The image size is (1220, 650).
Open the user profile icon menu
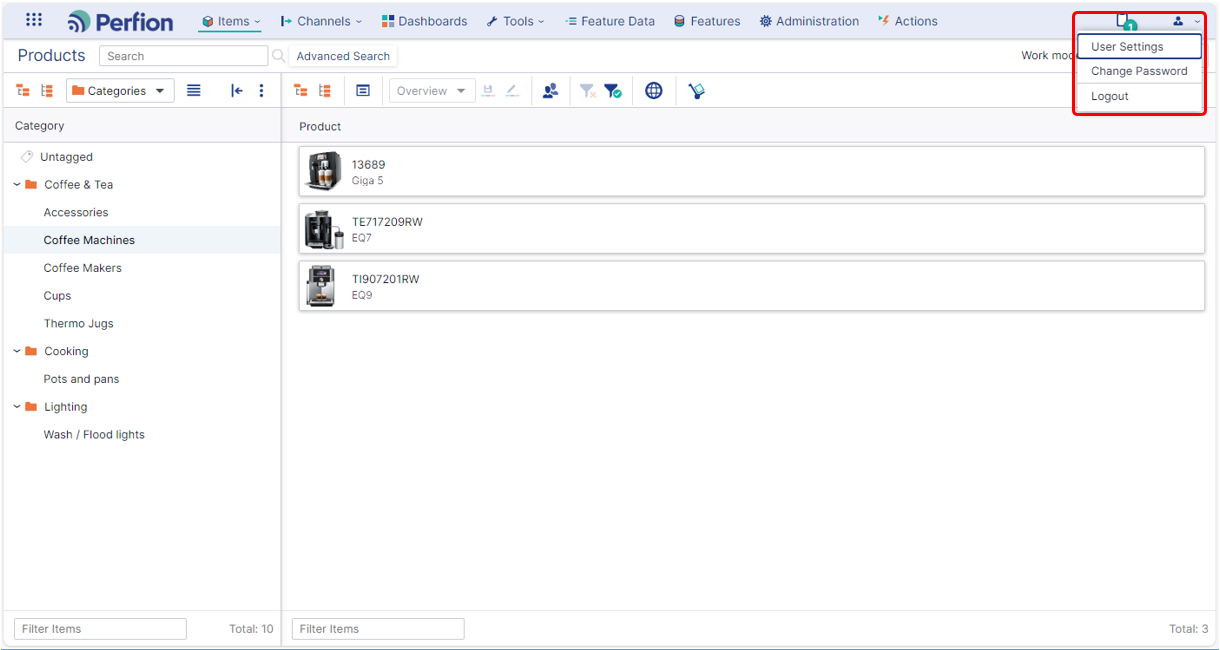pos(1178,21)
